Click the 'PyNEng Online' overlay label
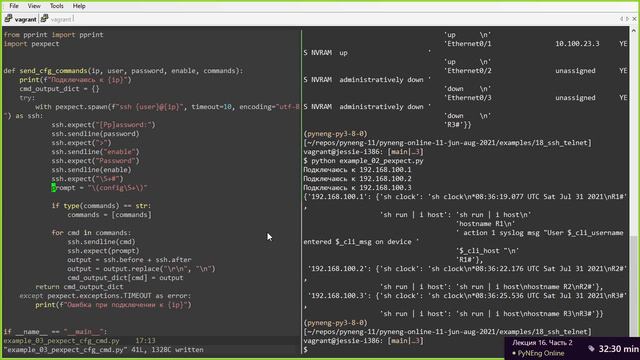Viewport: 640px width, 360px height. pyautogui.click(x=540, y=353)
